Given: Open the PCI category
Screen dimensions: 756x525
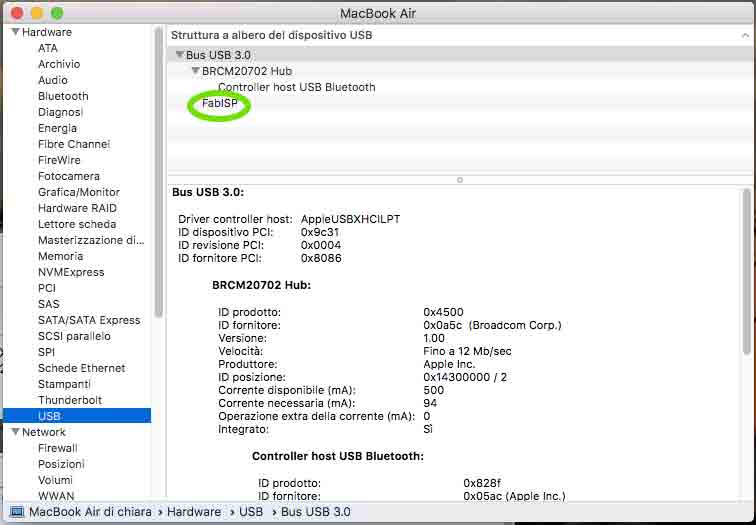Looking at the screenshot, I should pos(47,288).
